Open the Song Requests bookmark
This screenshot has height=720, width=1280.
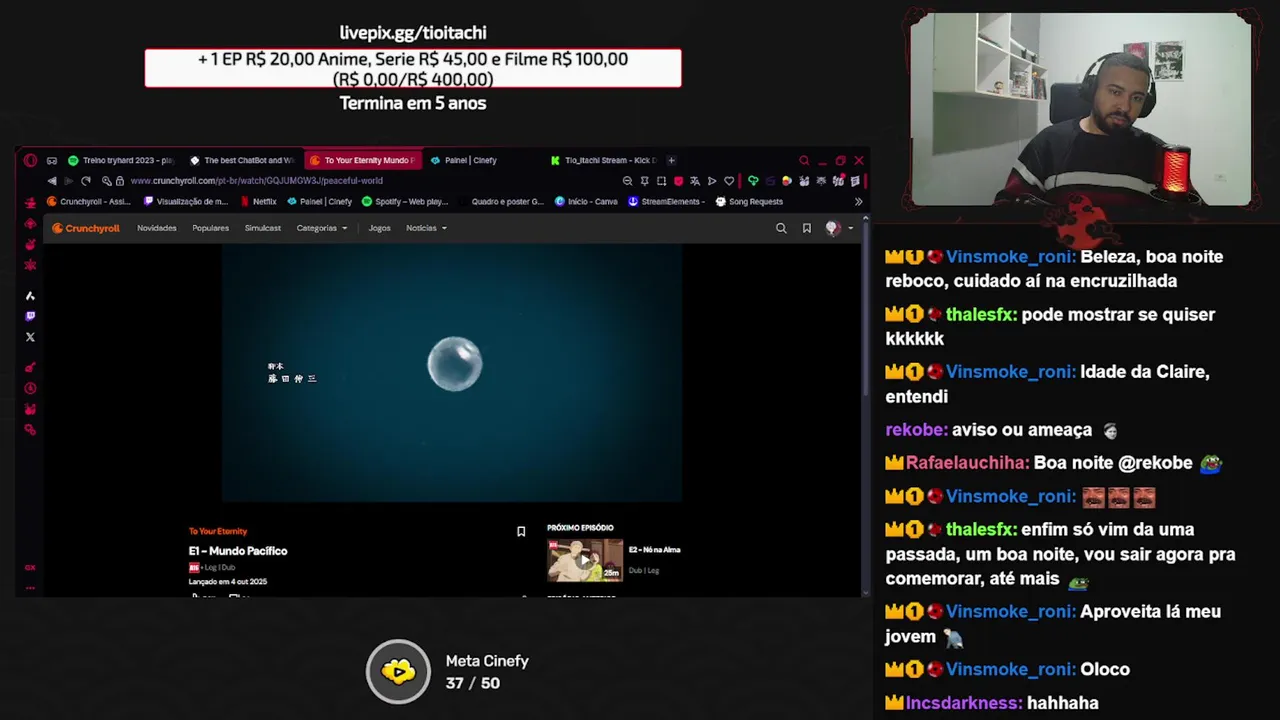749,201
